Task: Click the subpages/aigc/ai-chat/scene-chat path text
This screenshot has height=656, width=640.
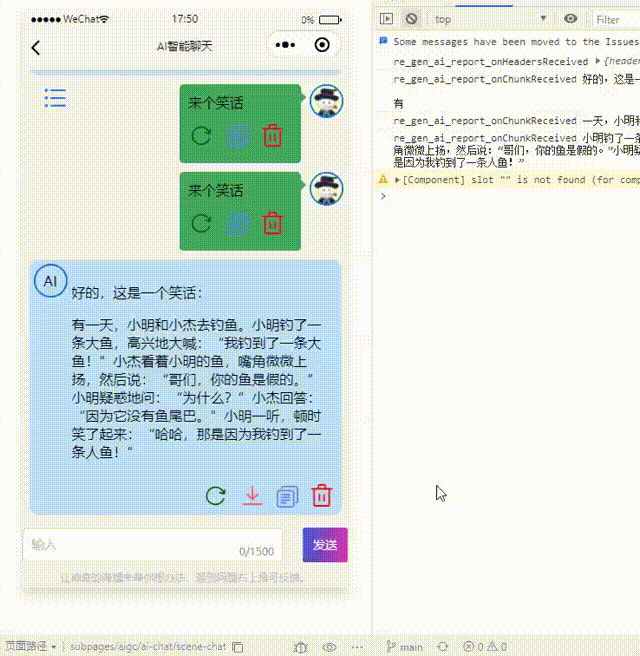Action: click(x=148, y=647)
